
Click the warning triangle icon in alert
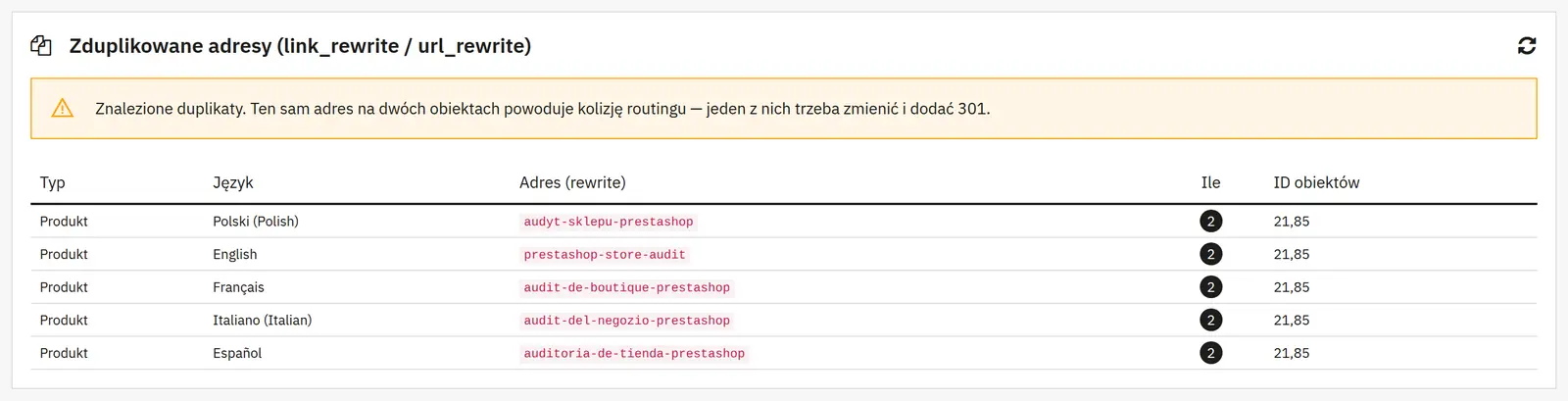[63, 108]
